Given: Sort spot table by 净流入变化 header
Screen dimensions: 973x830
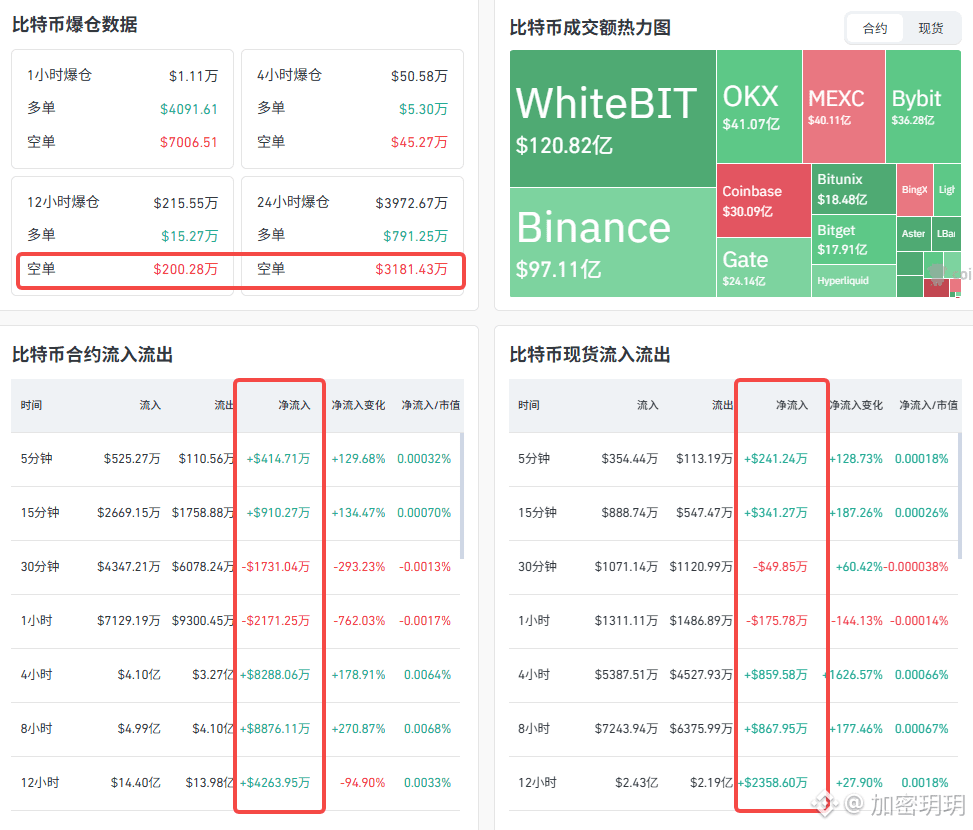Looking at the screenshot, I should click(x=856, y=405).
